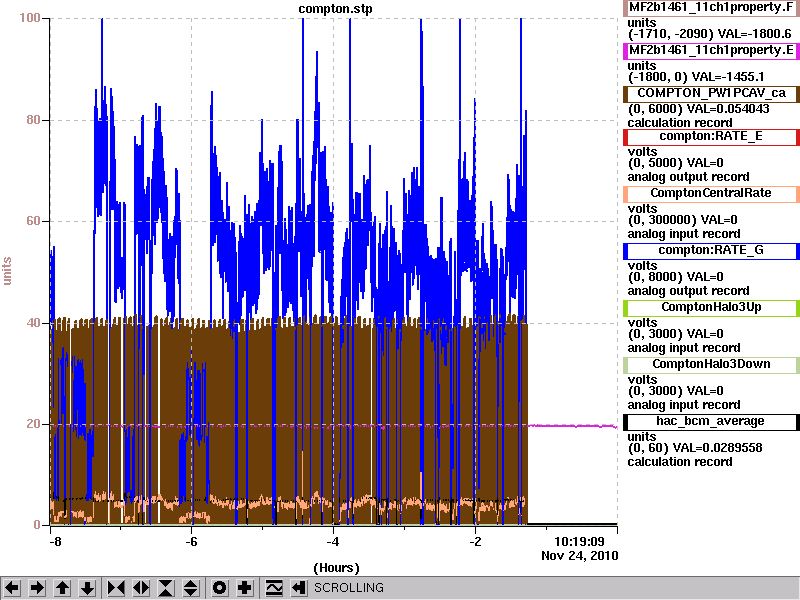Image resolution: width=800 pixels, height=600 pixels.
Task: Click 'analog output record' under compton:RATE_E
Action: [x=688, y=177]
